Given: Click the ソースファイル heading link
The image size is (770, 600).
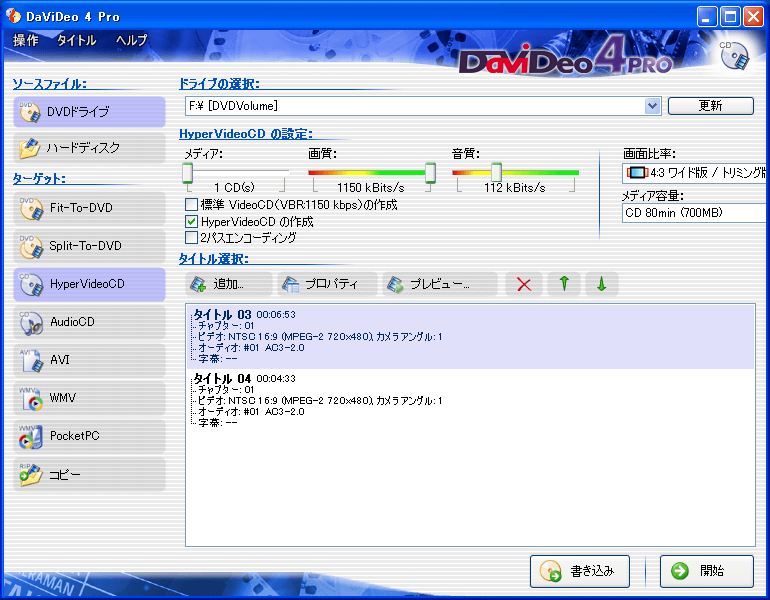Looking at the screenshot, I should pyautogui.click(x=49, y=84).
